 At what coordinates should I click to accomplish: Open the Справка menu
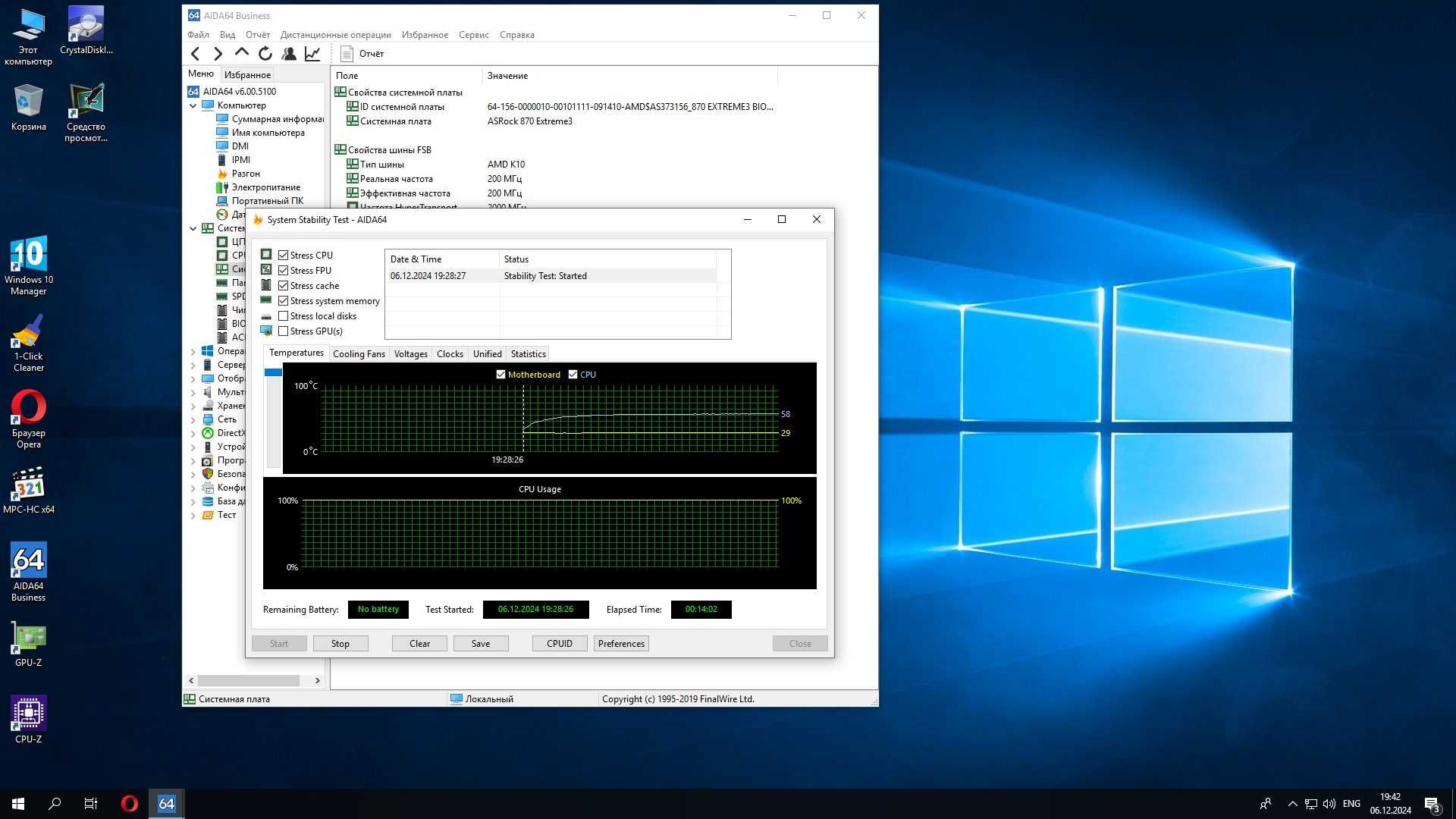click(516, 35)
